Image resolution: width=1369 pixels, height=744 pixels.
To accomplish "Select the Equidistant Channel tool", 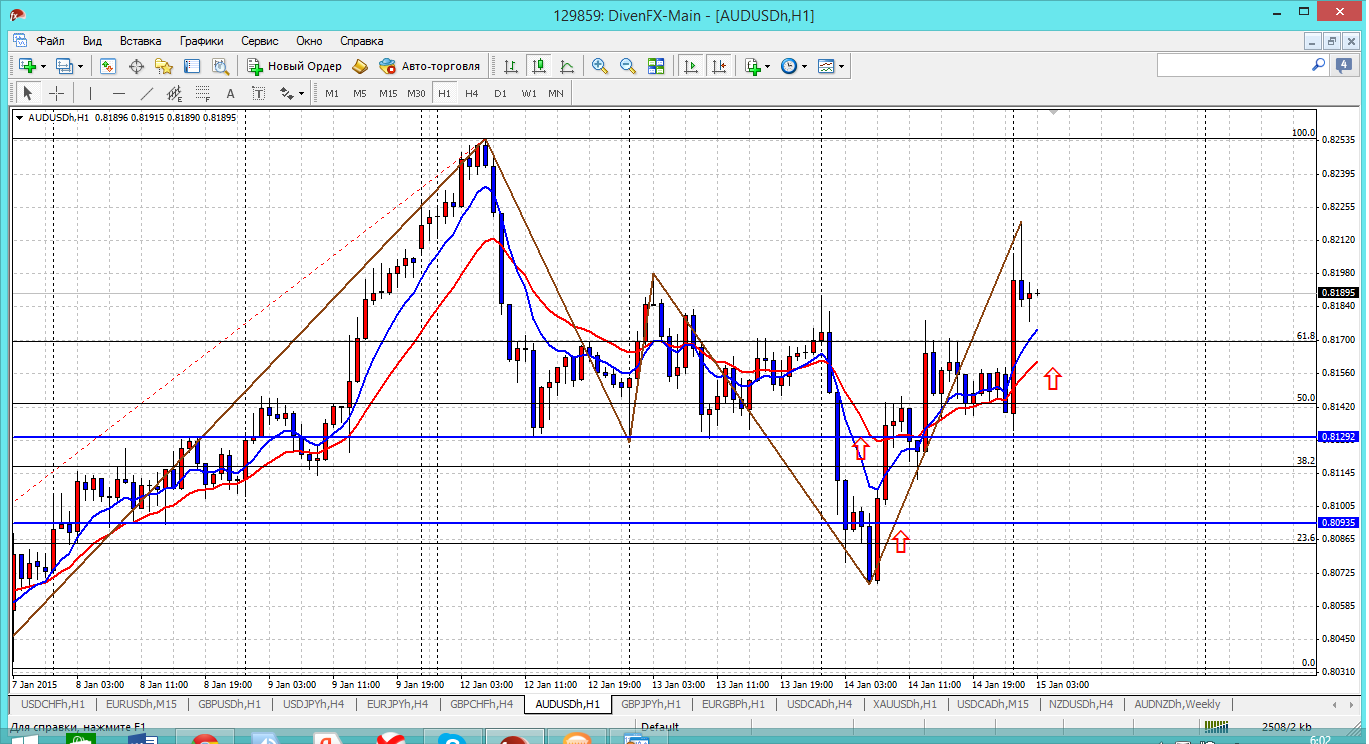I will point(175,93).
